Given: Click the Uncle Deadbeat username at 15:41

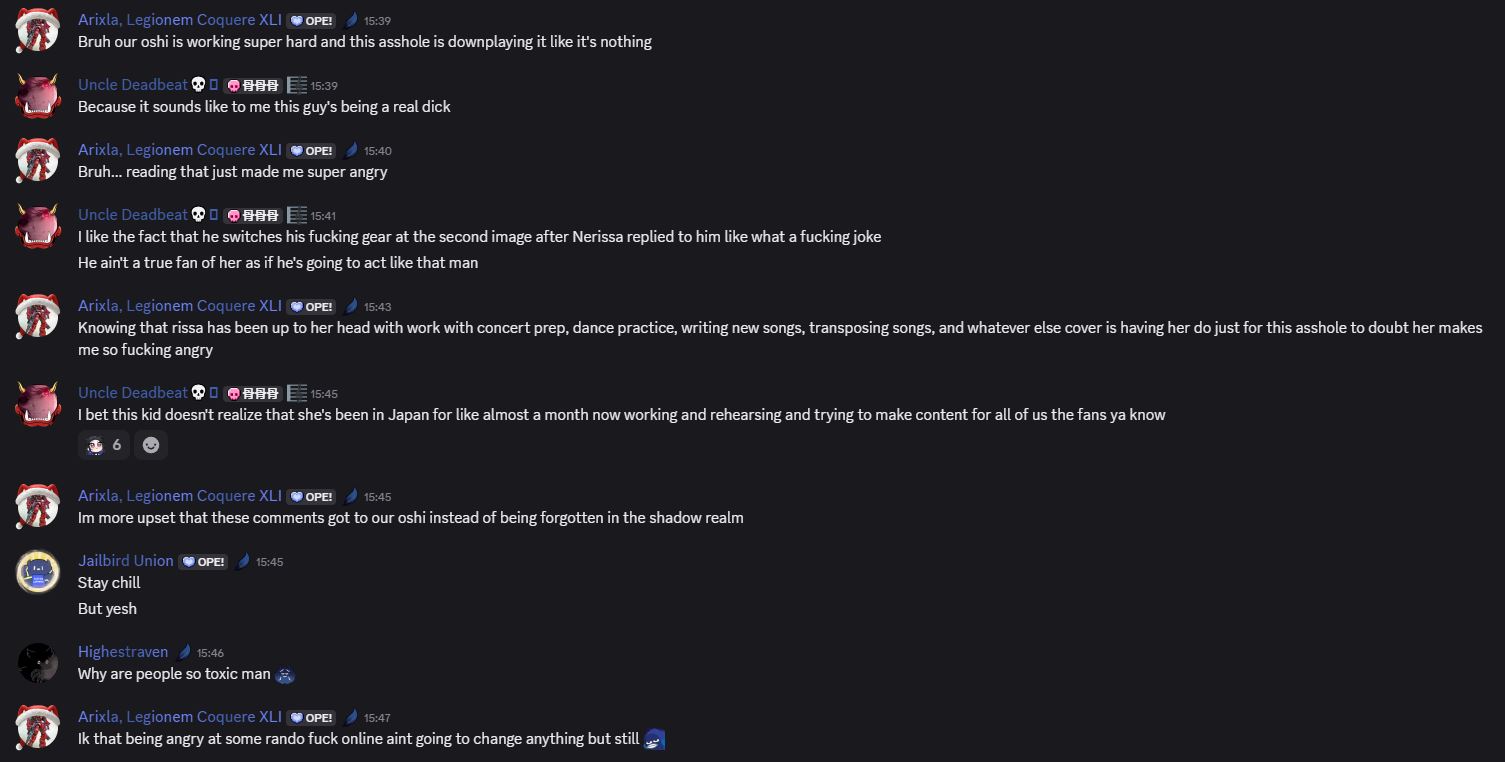Looking at the screenshot, I should pyautogui.click(x=133, y=214).
